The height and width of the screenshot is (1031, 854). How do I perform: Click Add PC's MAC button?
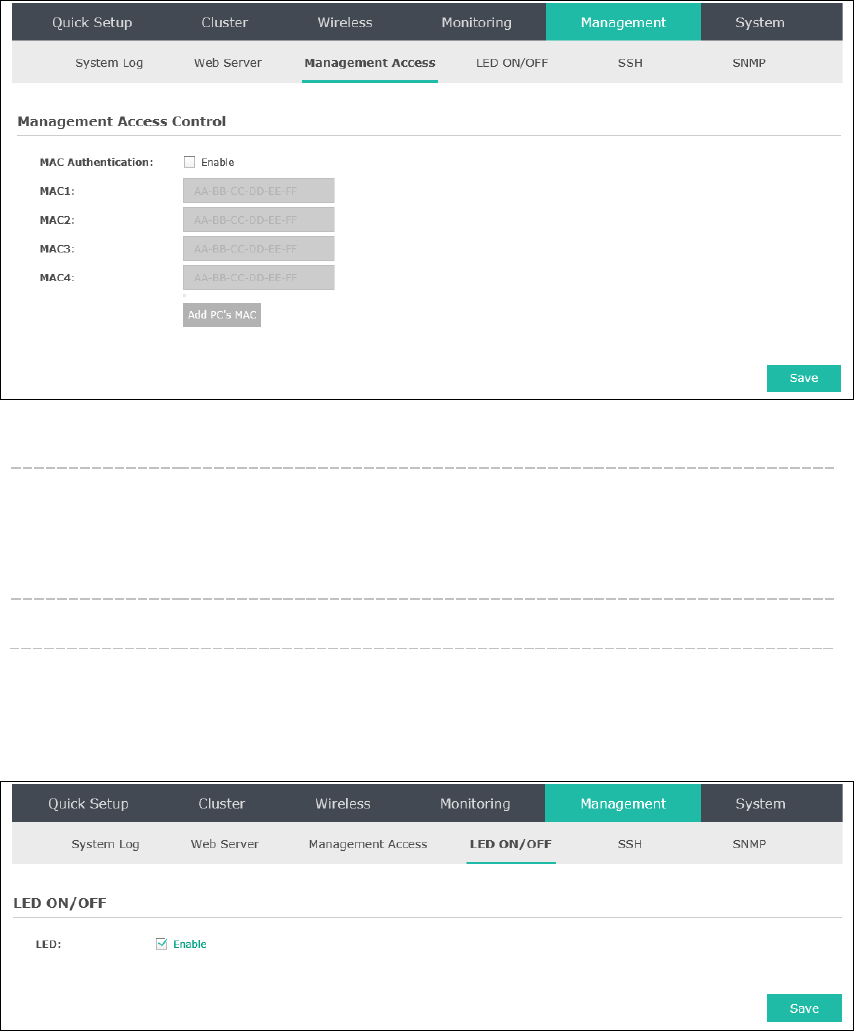(222, 315)
